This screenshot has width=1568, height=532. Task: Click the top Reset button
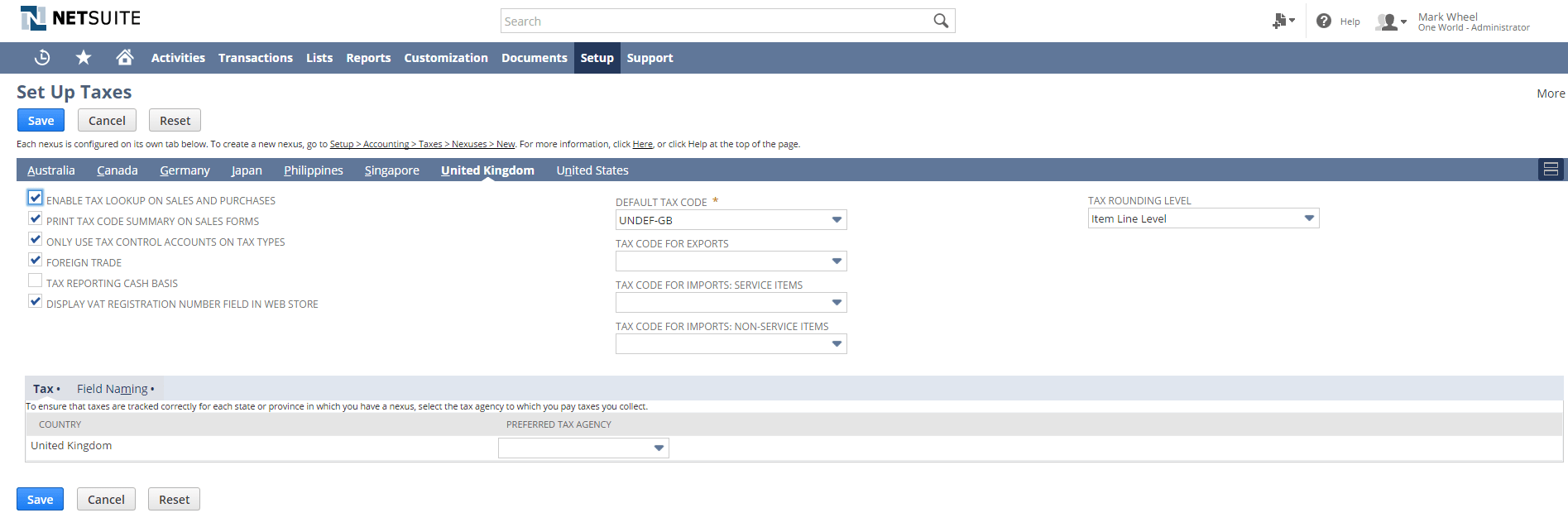(x=175, y=120)
